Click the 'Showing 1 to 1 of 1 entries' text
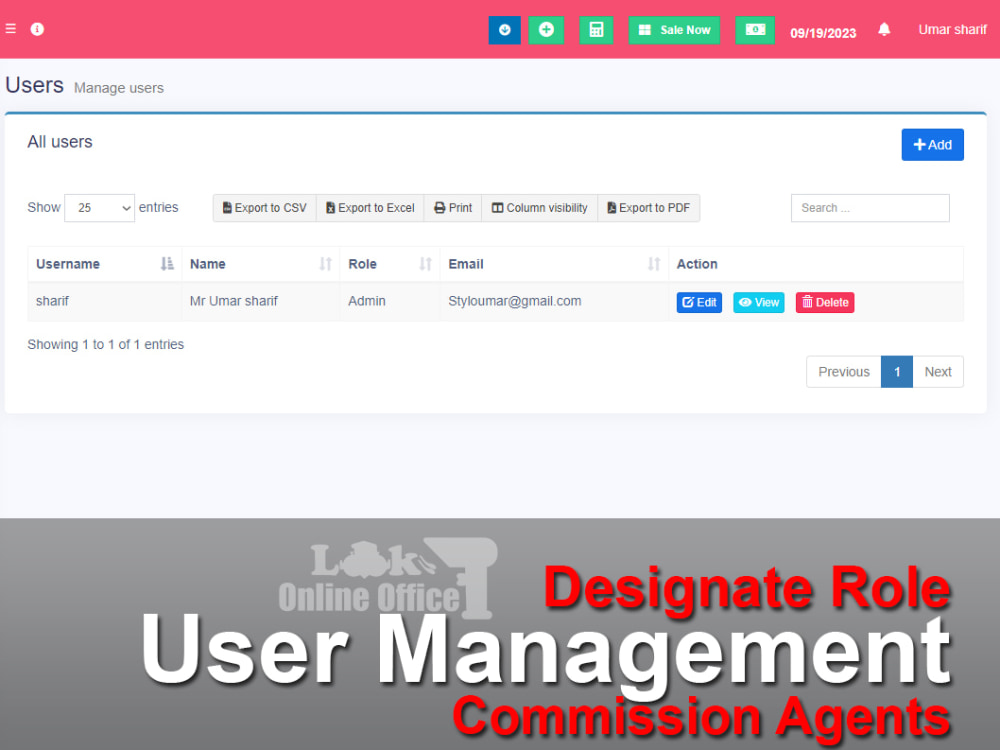The image size is (1000, 750). click(106, 344)
